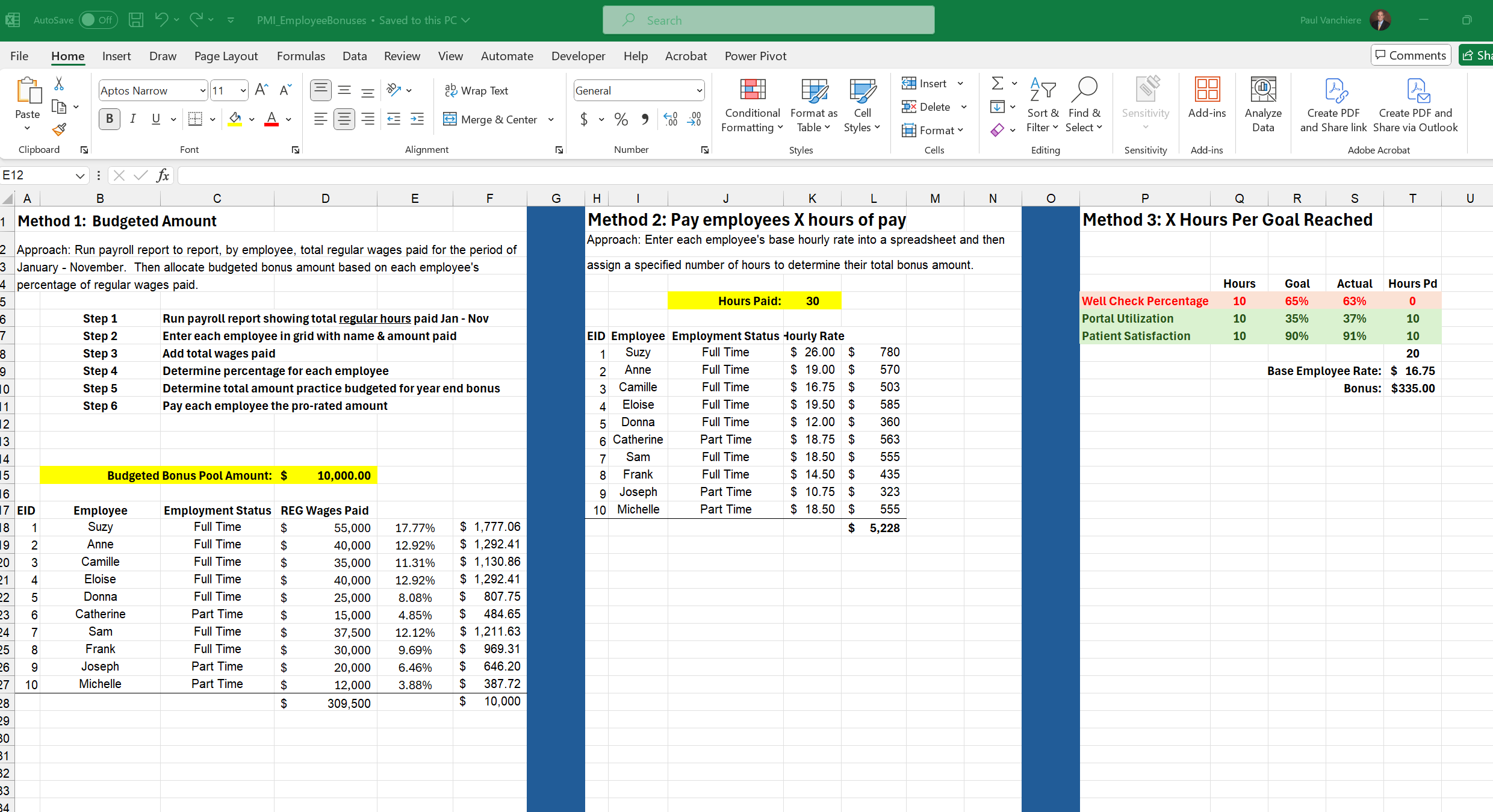
Task: Click the Increase Font Size icon
Action: click(261, 89)
